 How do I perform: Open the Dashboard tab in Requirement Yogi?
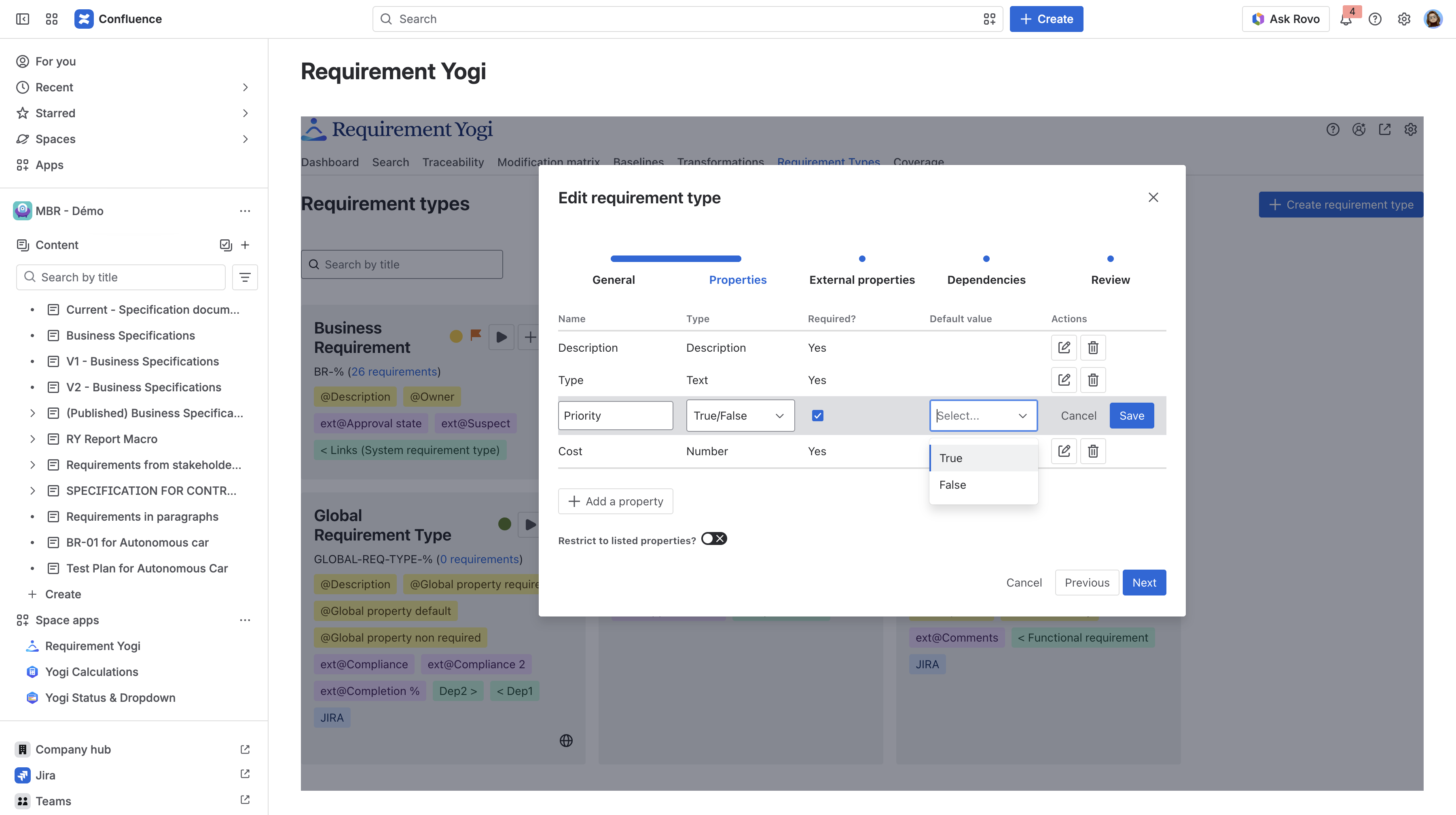tap(330, 162)
